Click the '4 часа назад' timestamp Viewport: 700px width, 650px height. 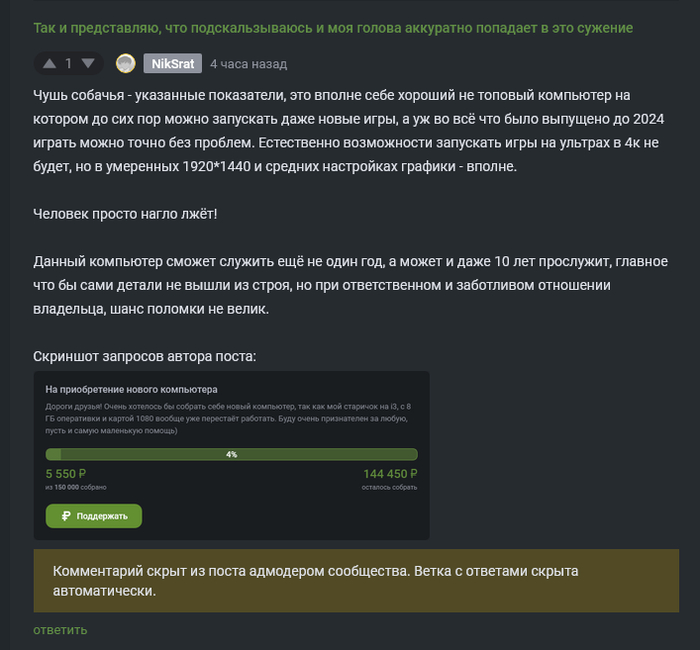point(248,64)
